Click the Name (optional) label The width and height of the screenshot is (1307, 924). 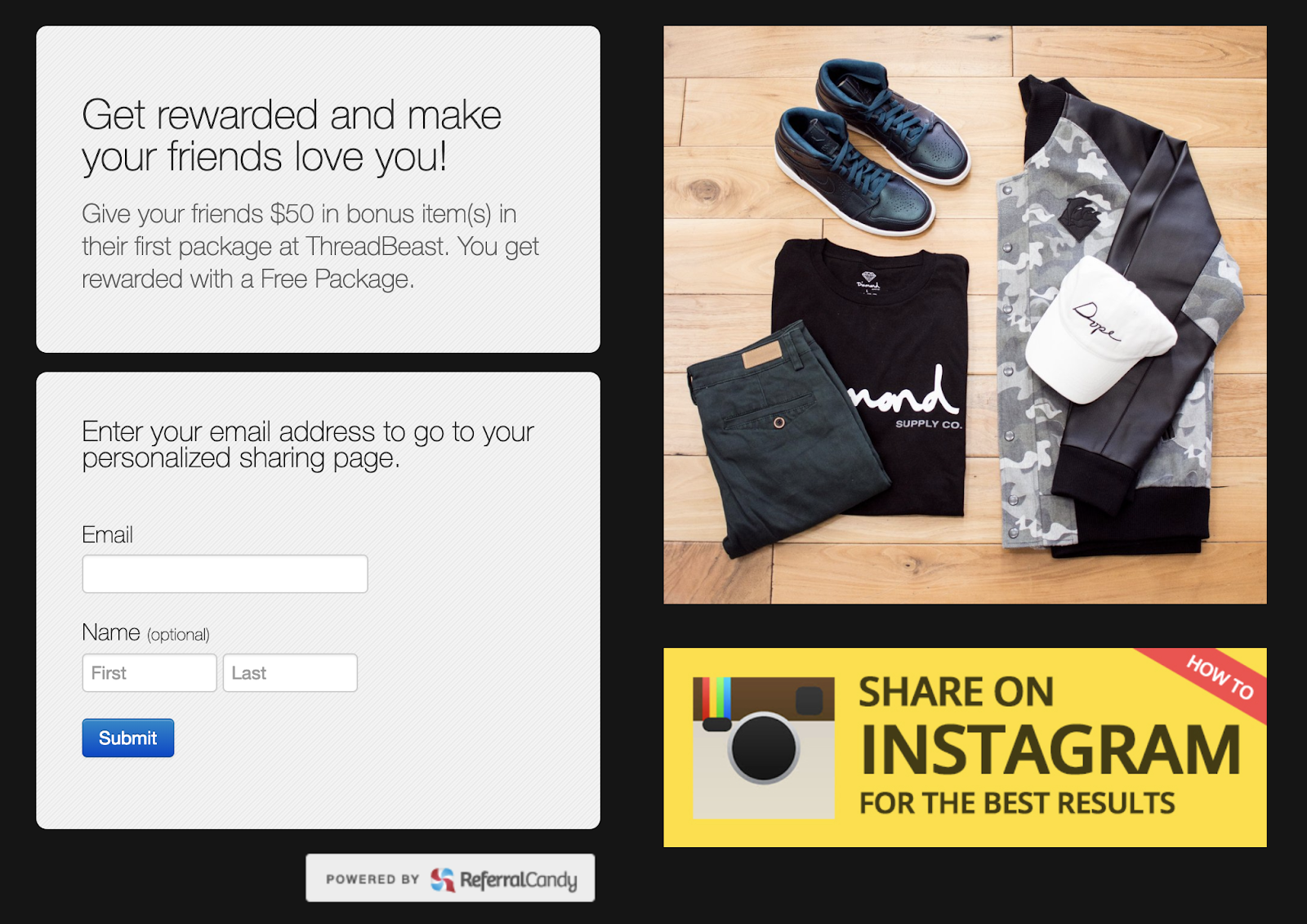click(145, 632)
